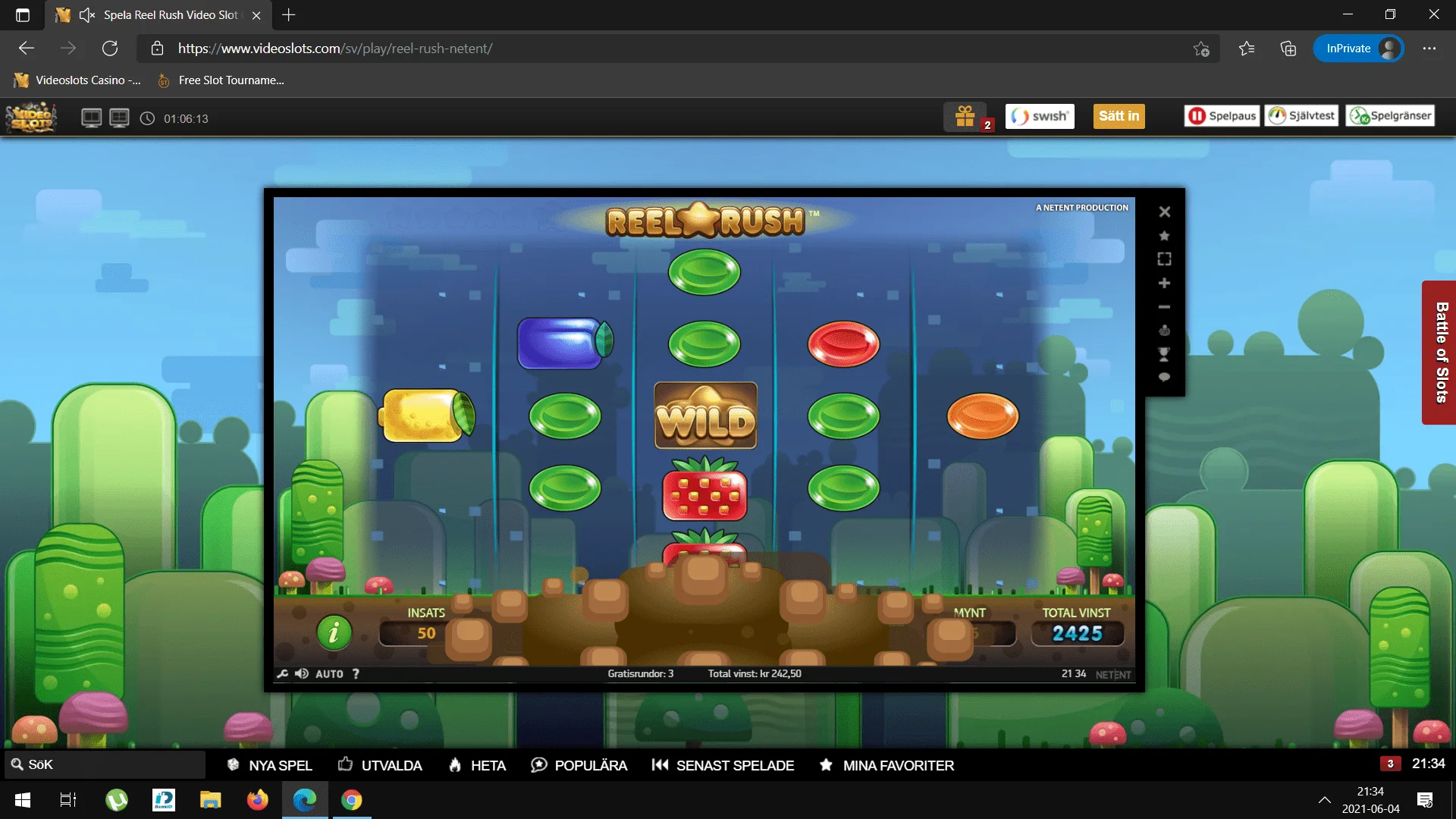Open the game help question mark

tap(356, 673)
